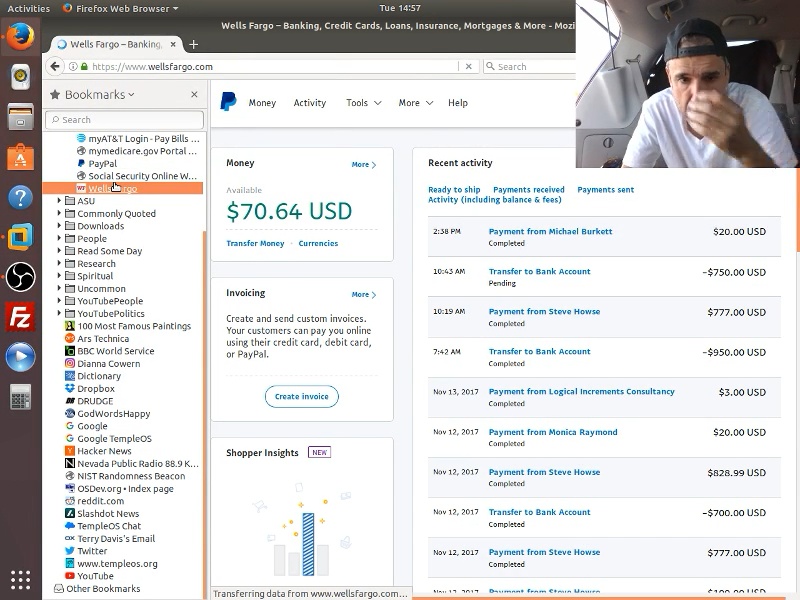Launch VirtualBox from the dock
Screen dimensions: 800x600
[20, 237]
